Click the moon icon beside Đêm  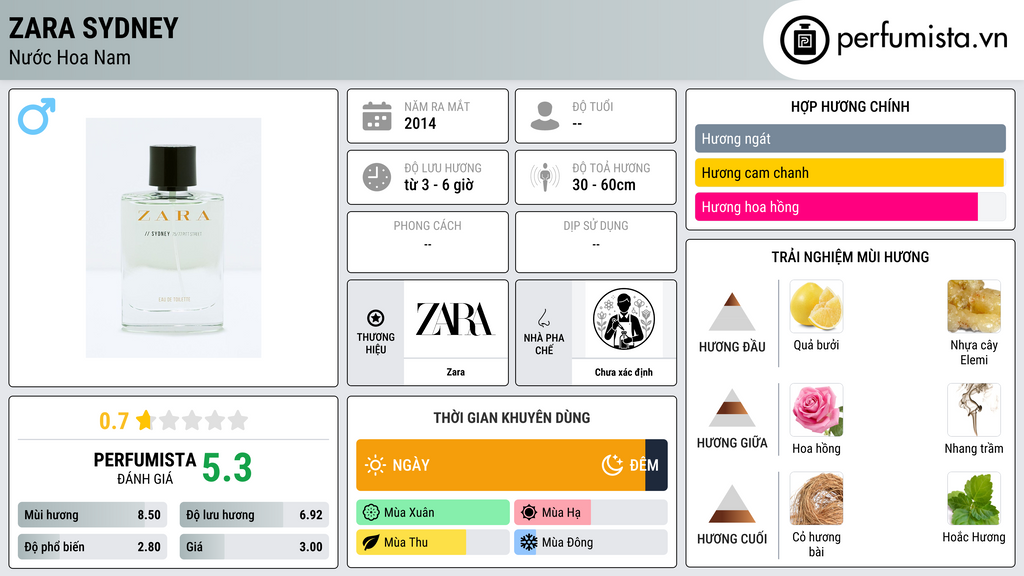pyautogui.click(x=612, y=465)
